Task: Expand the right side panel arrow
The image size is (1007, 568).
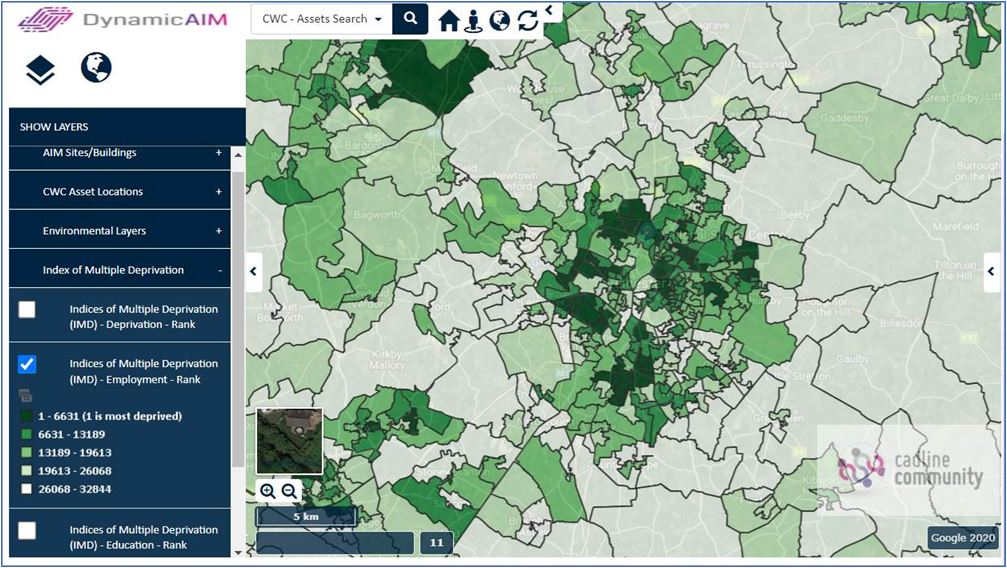Action: pyautogui.click(x=991, y=271)
